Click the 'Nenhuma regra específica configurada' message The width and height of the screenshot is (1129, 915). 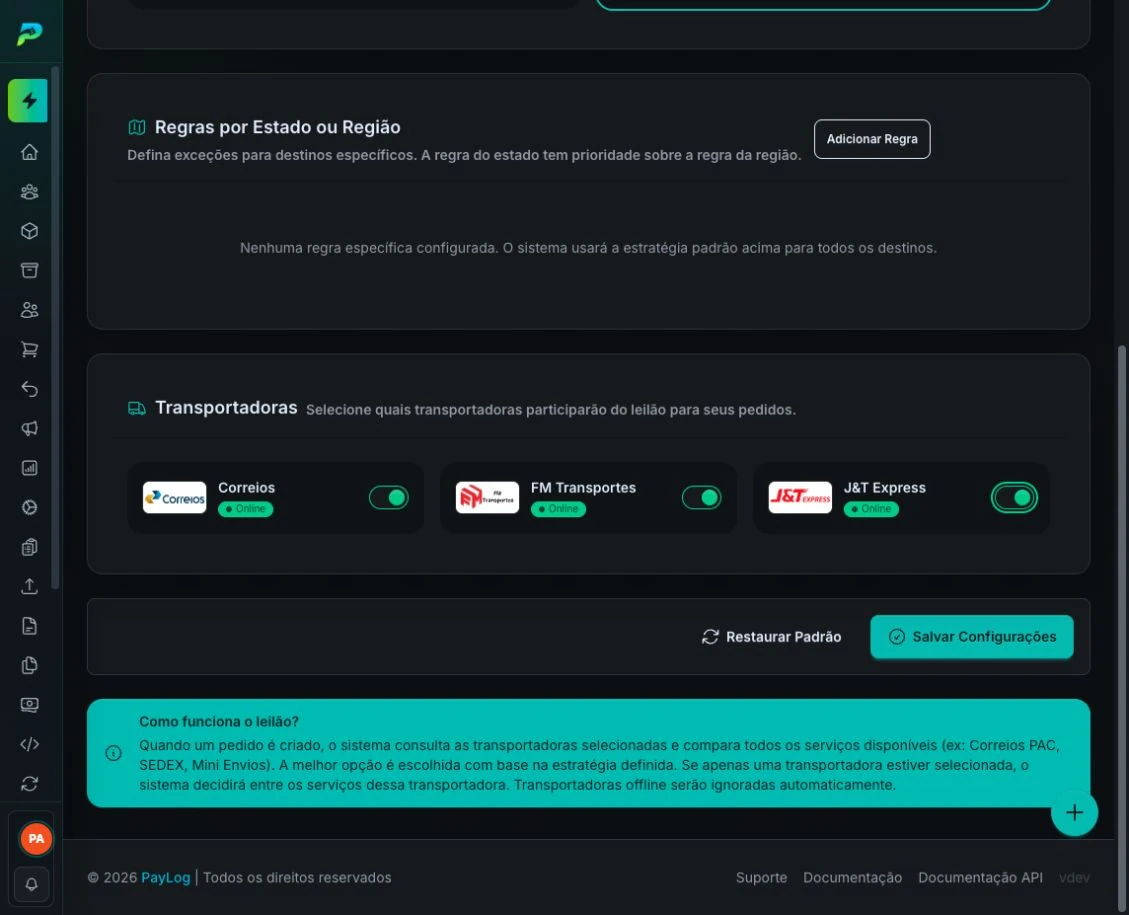point(588,248)
